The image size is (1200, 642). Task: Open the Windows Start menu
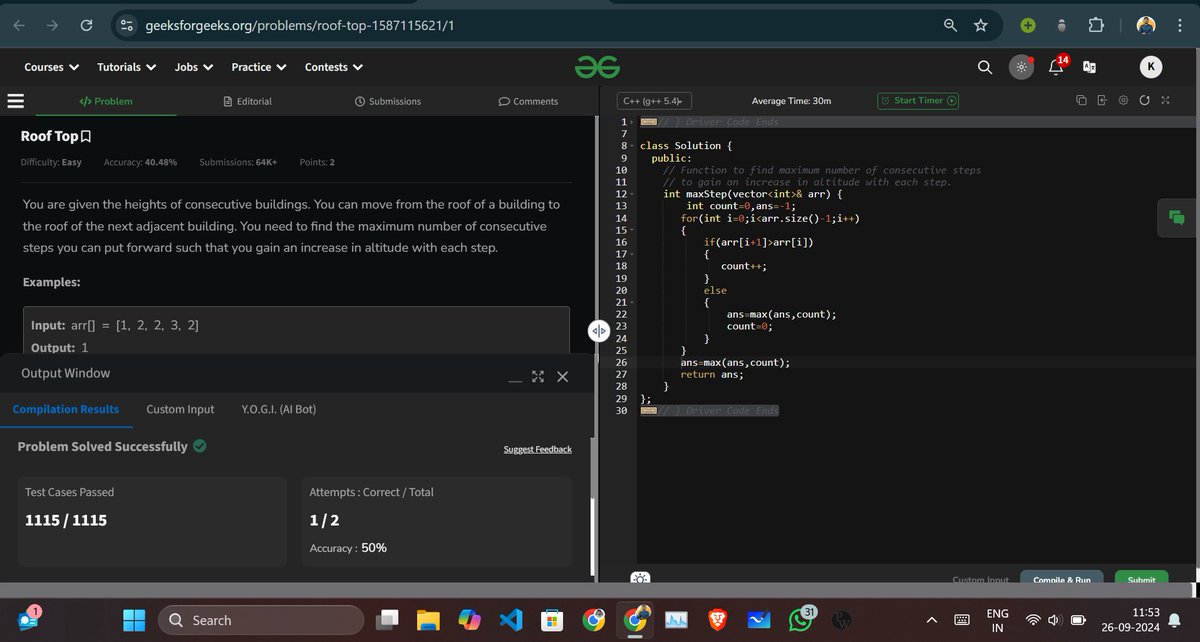pyautogui.click(x=135, y=620)
